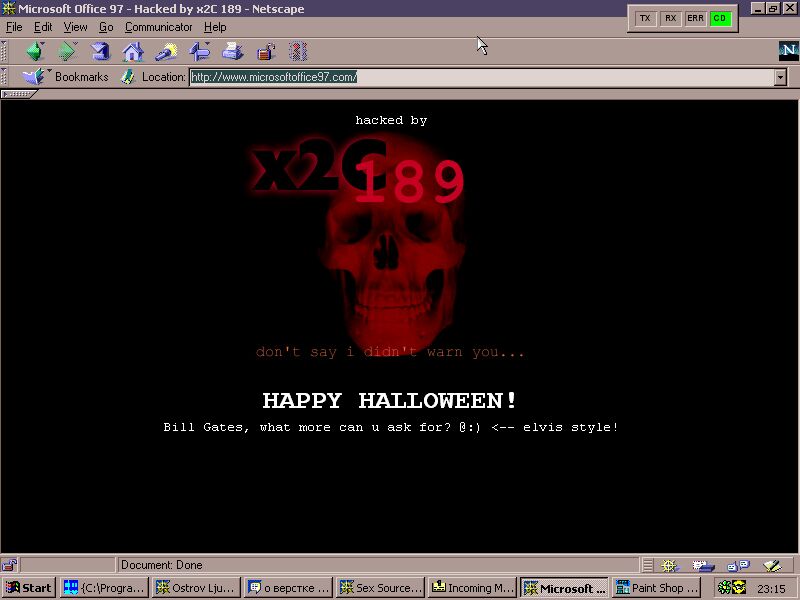Screen dimensions: 800x600
Task: Click the Netscape N logo
Action: point(788,51)
